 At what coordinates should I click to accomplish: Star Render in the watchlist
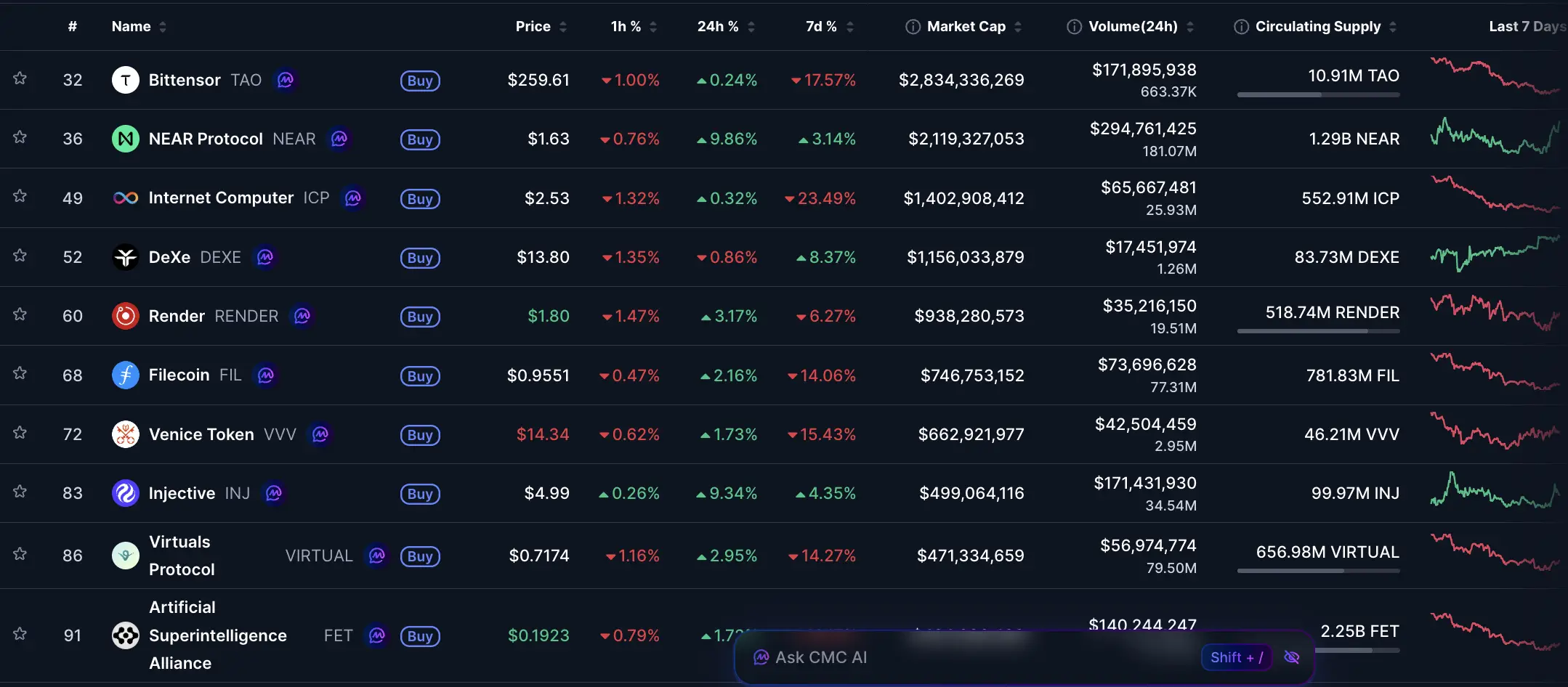pos(20,314)
